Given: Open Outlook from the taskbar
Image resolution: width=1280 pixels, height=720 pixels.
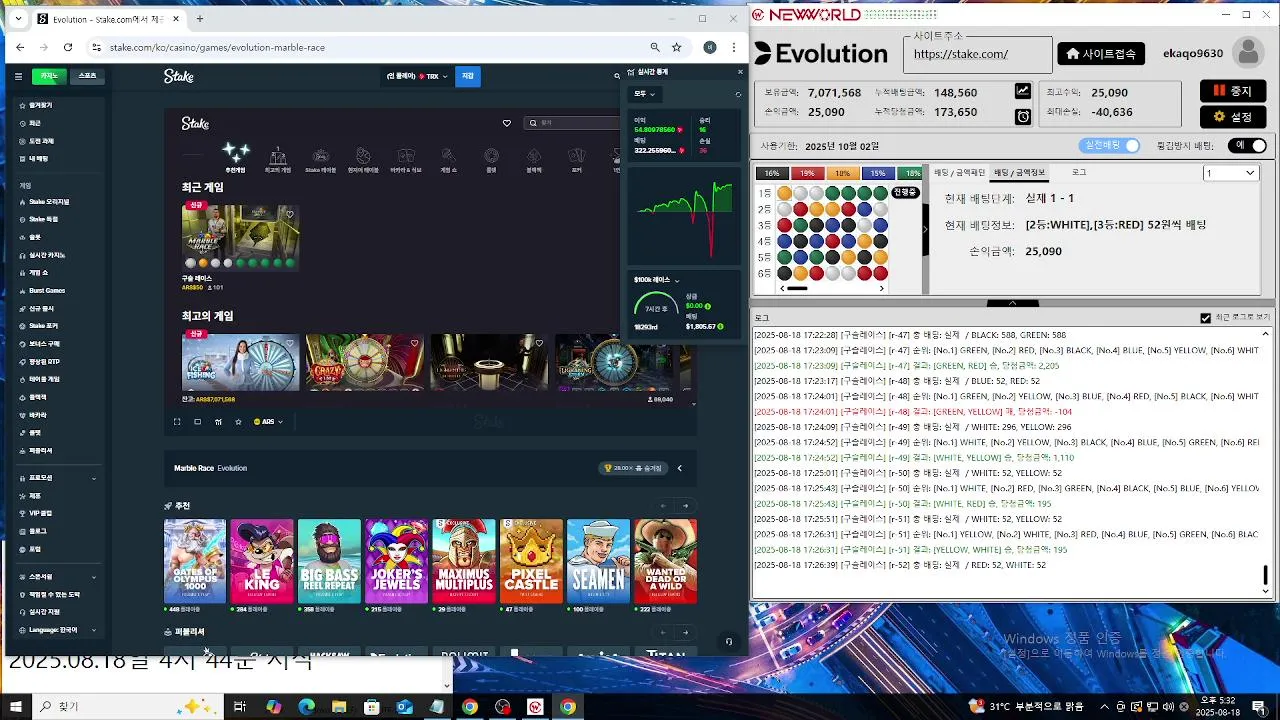Looking at the screenshot, I should (404, 707).
